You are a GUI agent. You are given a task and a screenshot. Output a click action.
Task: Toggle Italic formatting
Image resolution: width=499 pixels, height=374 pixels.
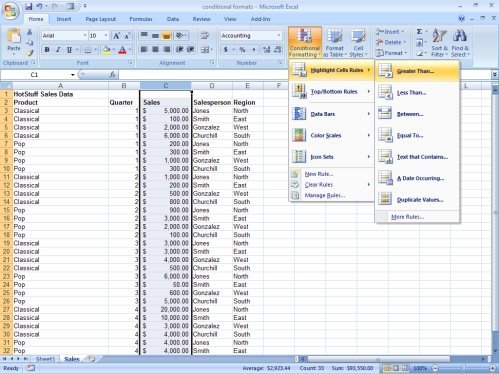click(58, 50)
